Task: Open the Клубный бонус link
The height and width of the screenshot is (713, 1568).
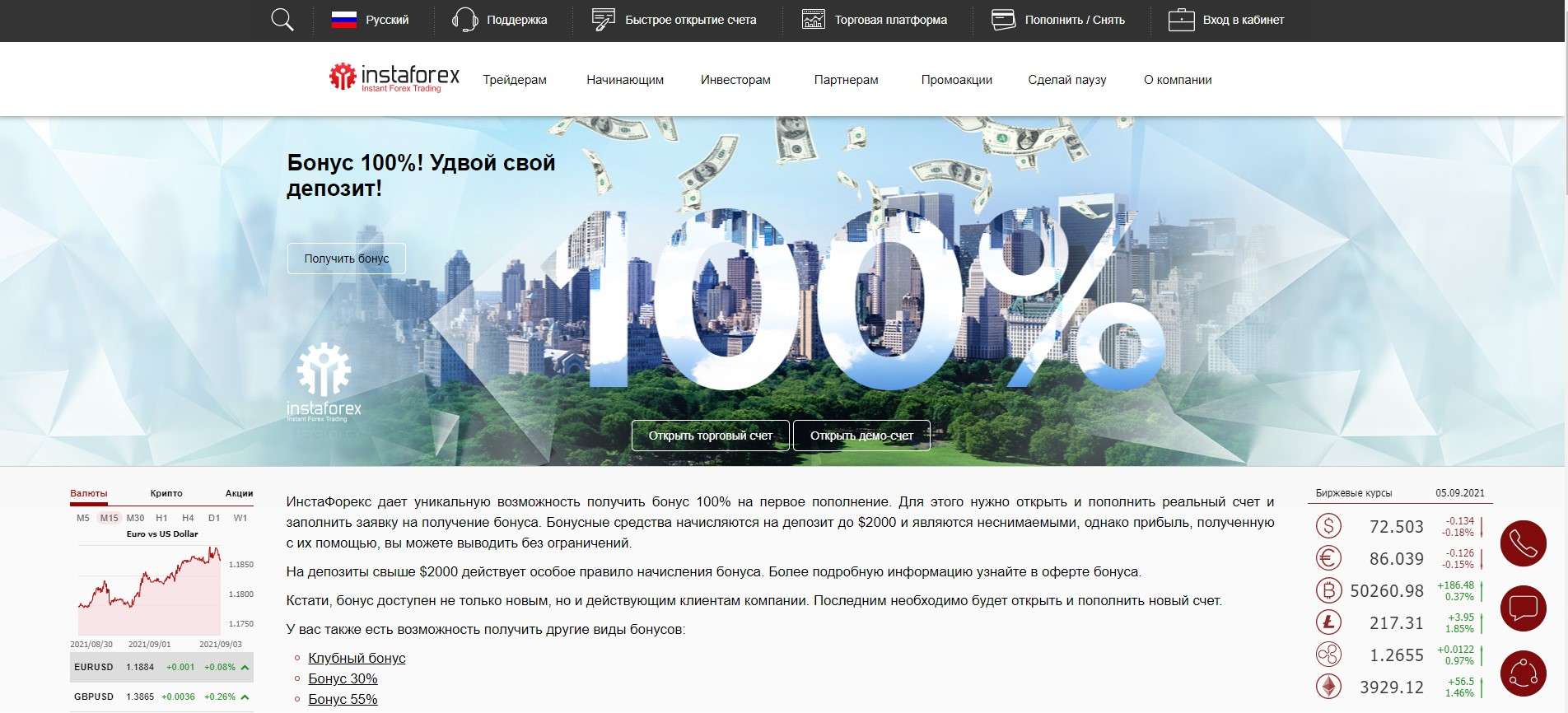Action: [x=357, y=658]
